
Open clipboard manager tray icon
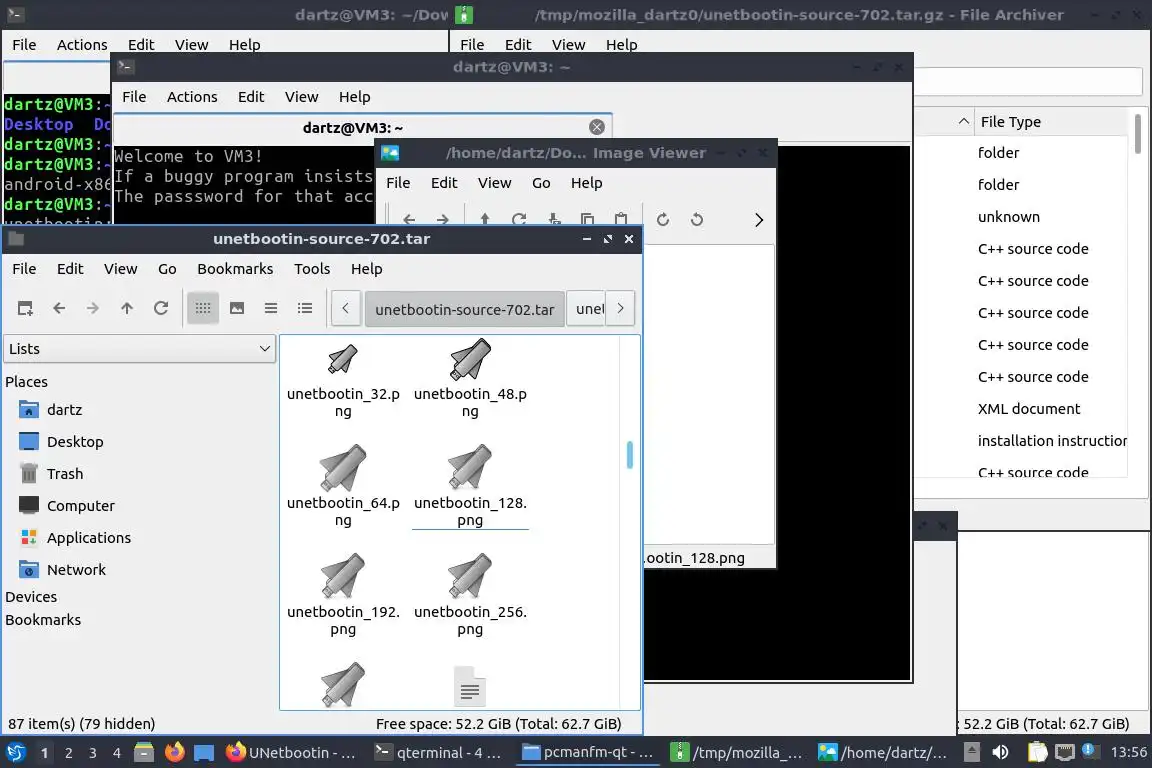tap(1037, 753)
